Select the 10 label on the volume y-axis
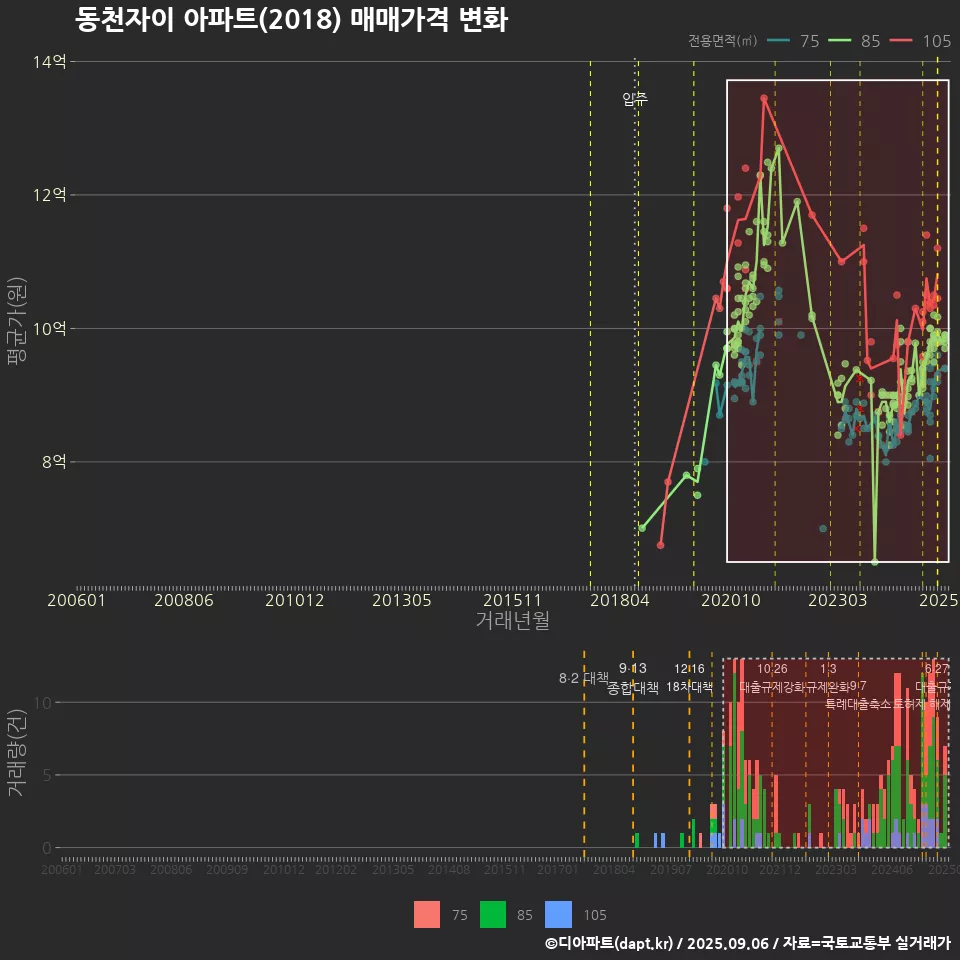The image size is (960, 960). point(43,703)
